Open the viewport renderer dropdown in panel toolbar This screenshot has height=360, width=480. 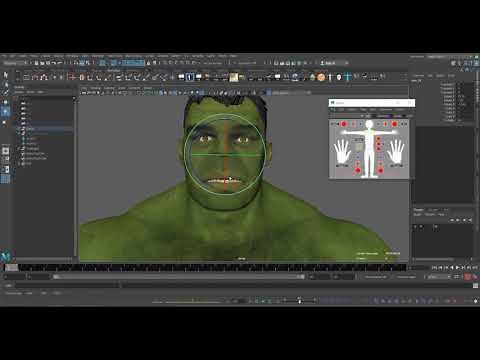(x=291, y=93)
